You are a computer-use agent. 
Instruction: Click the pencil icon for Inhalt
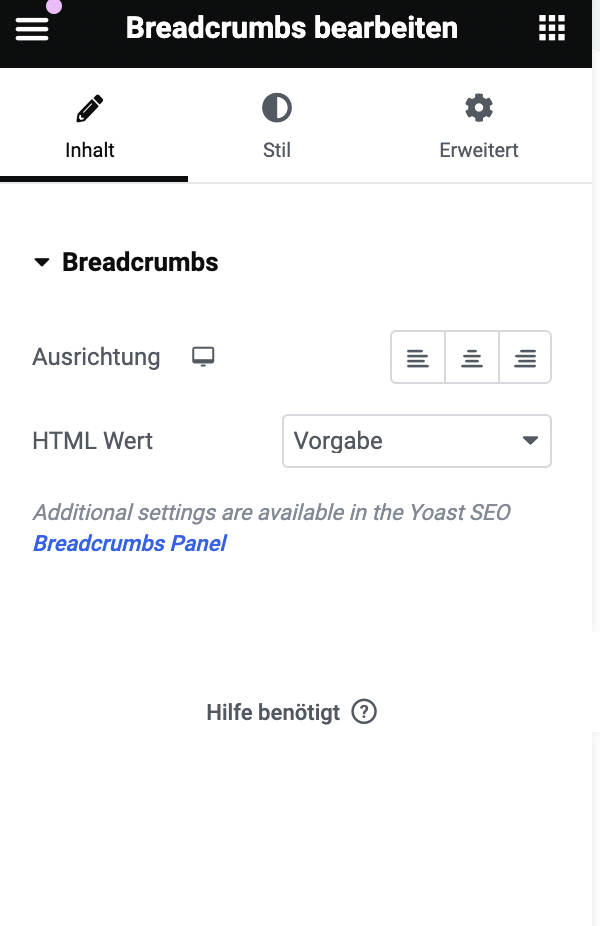(90, 108)
